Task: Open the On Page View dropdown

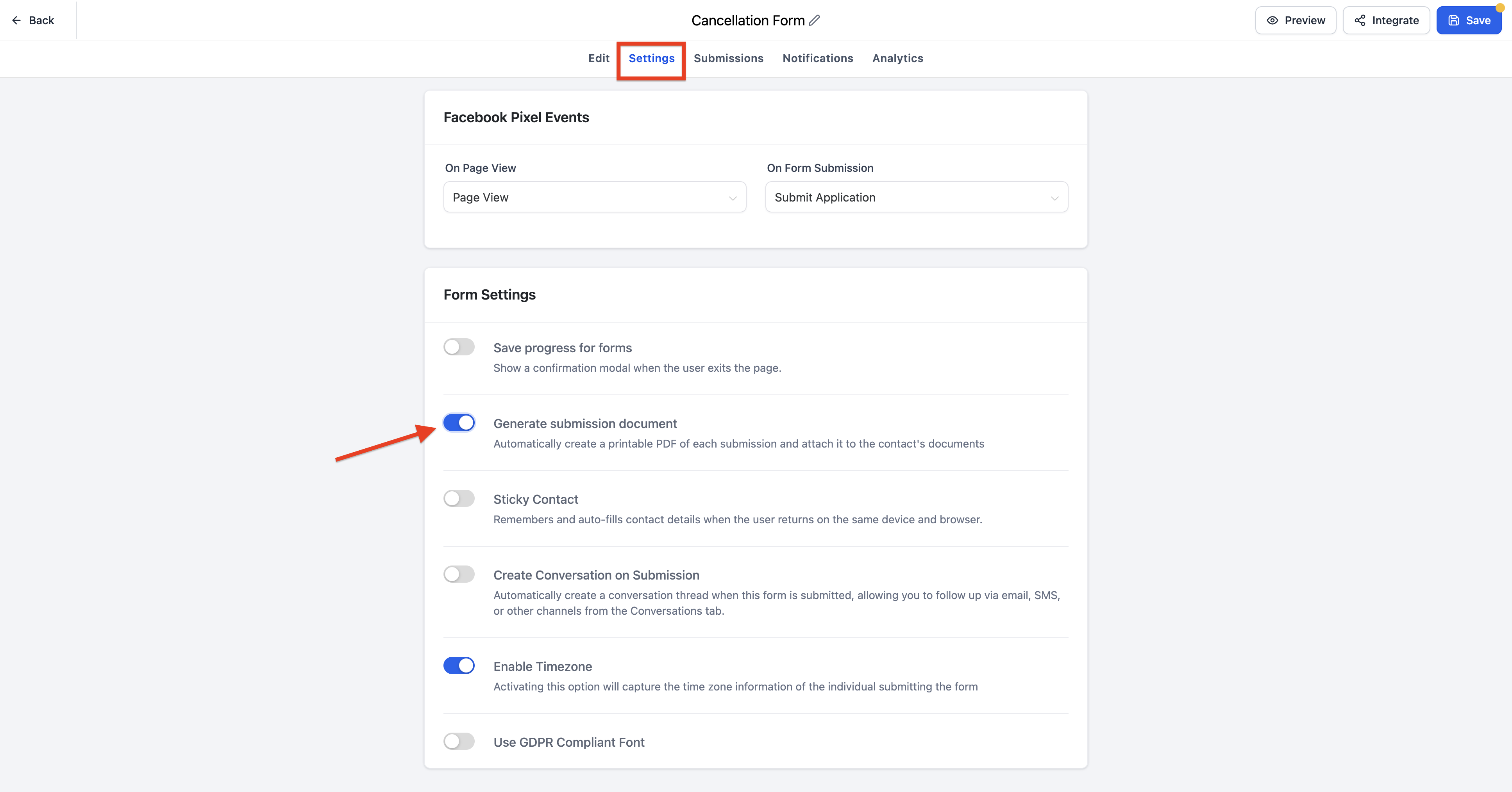Action: pos(595,197)
